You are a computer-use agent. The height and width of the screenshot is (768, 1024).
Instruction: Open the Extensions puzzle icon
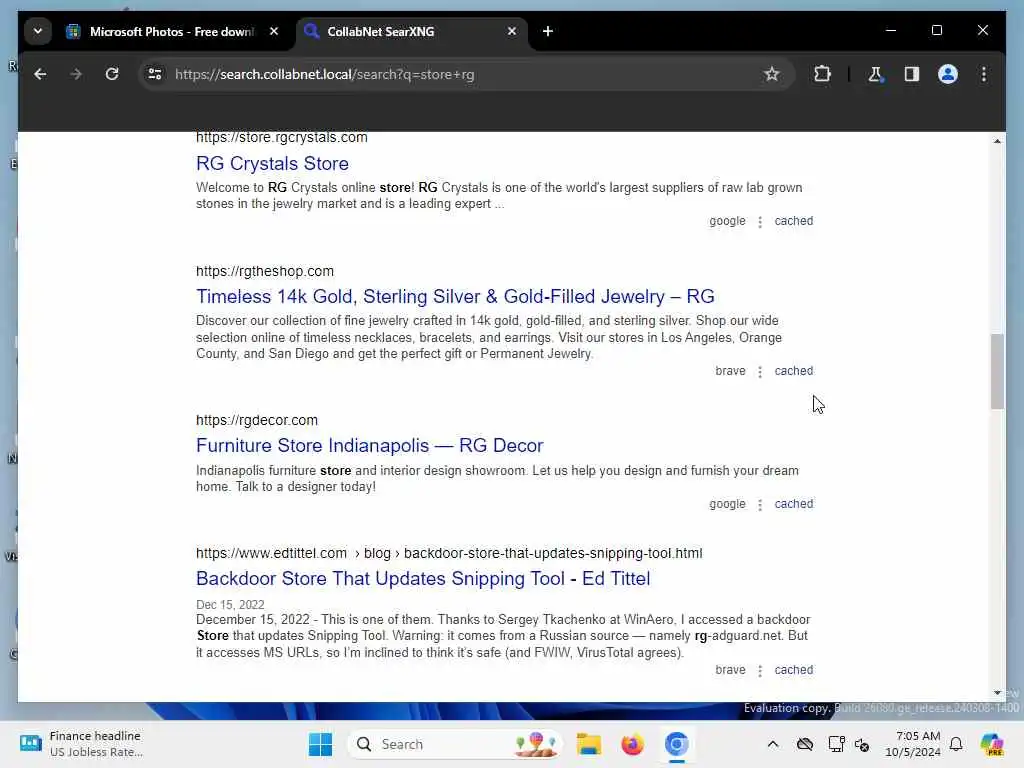(x=822, y=74)
